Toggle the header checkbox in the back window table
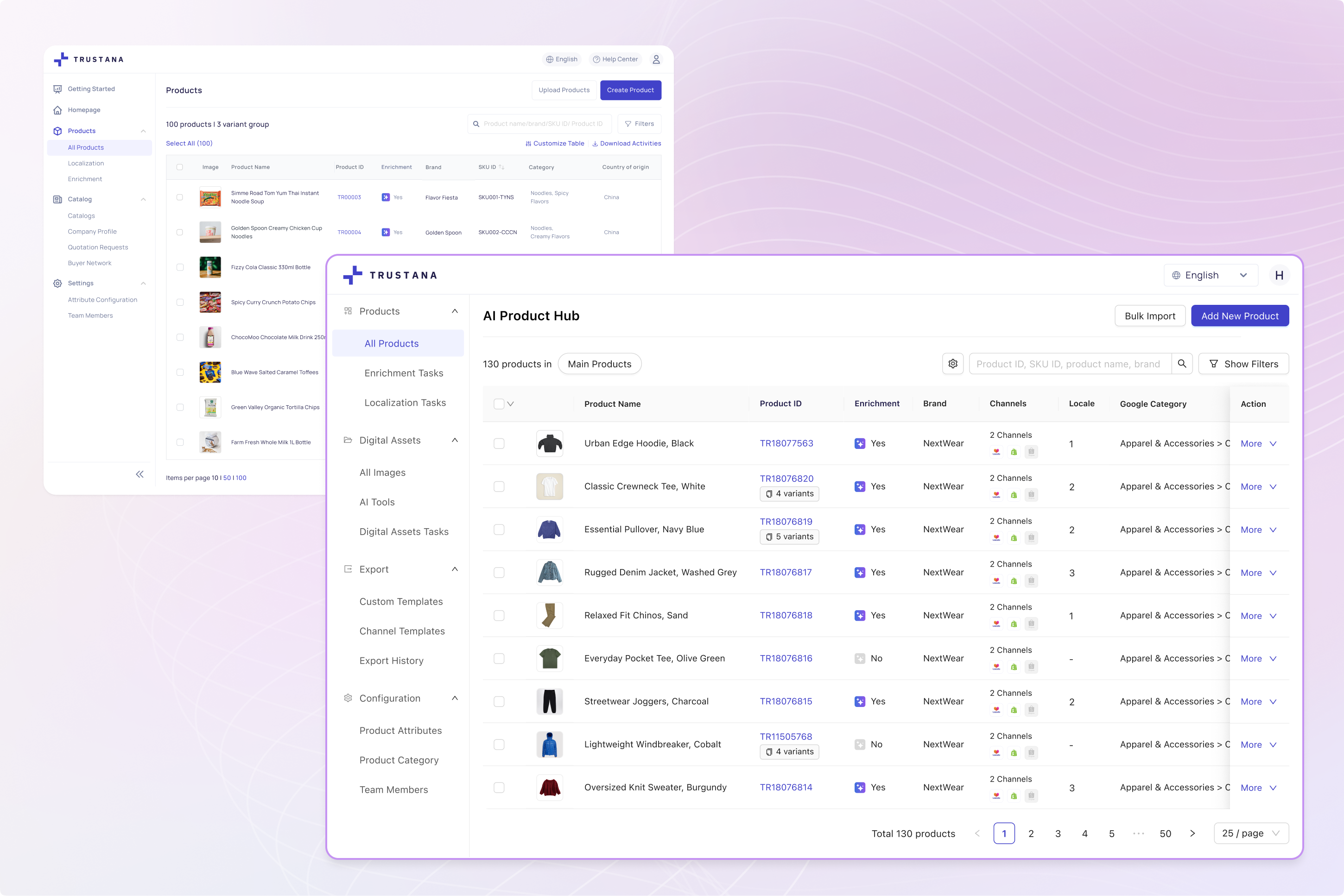 point(179,167)
